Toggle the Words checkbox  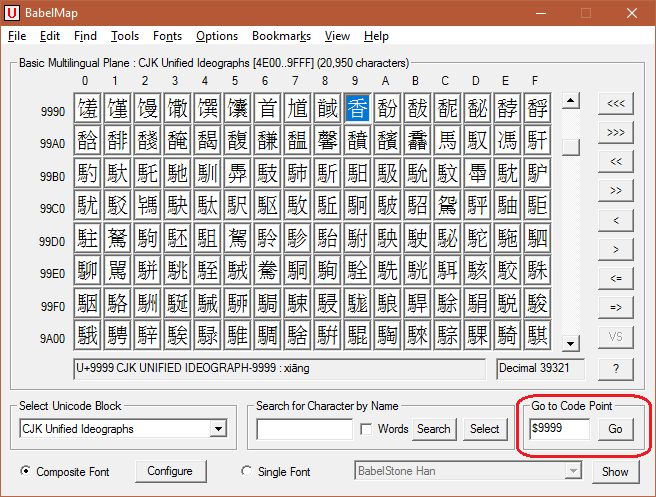366,429
